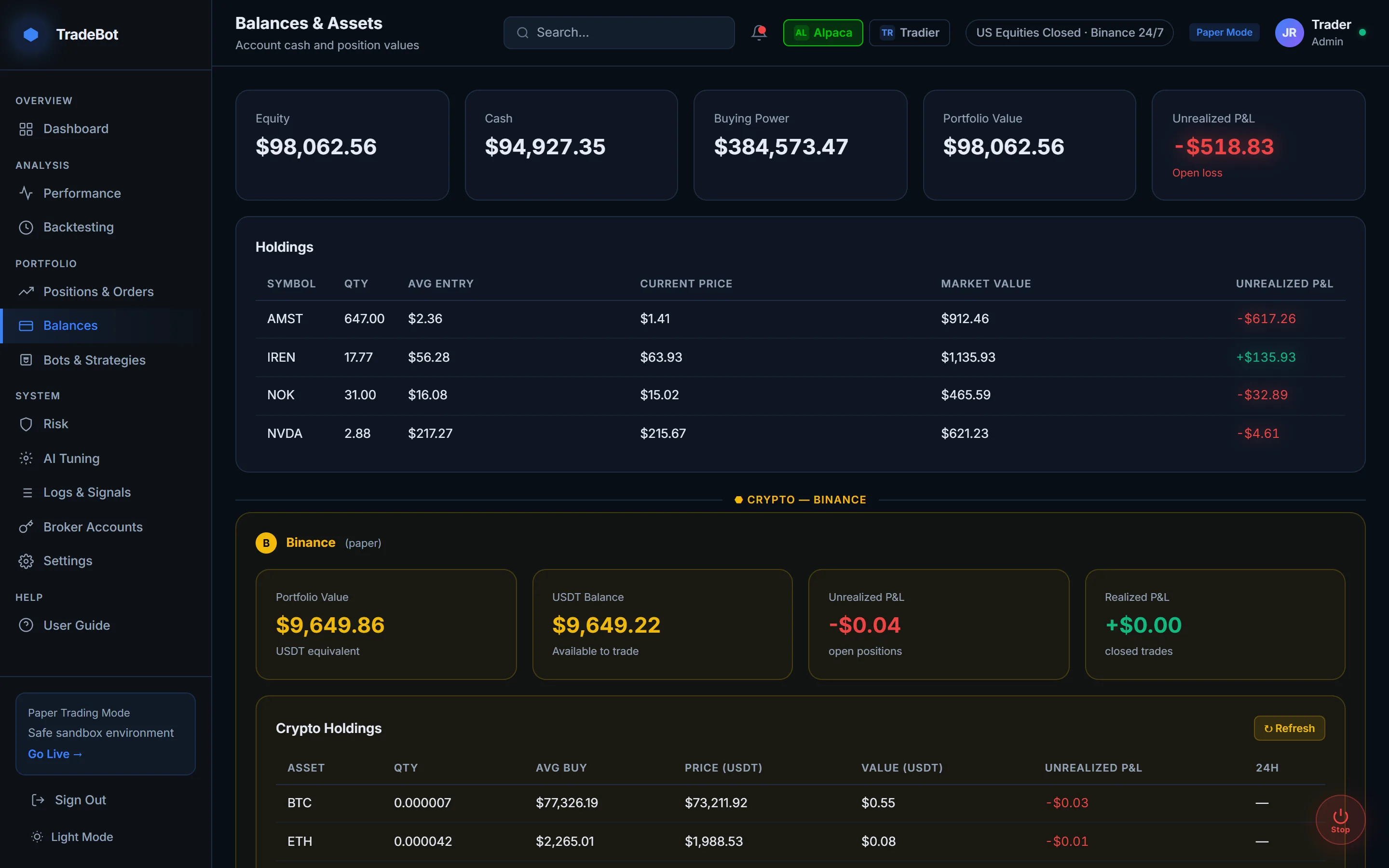This screenshot has height=868, width=1389.
Task: Click the Settings gear icon
Action: point(26,561)
